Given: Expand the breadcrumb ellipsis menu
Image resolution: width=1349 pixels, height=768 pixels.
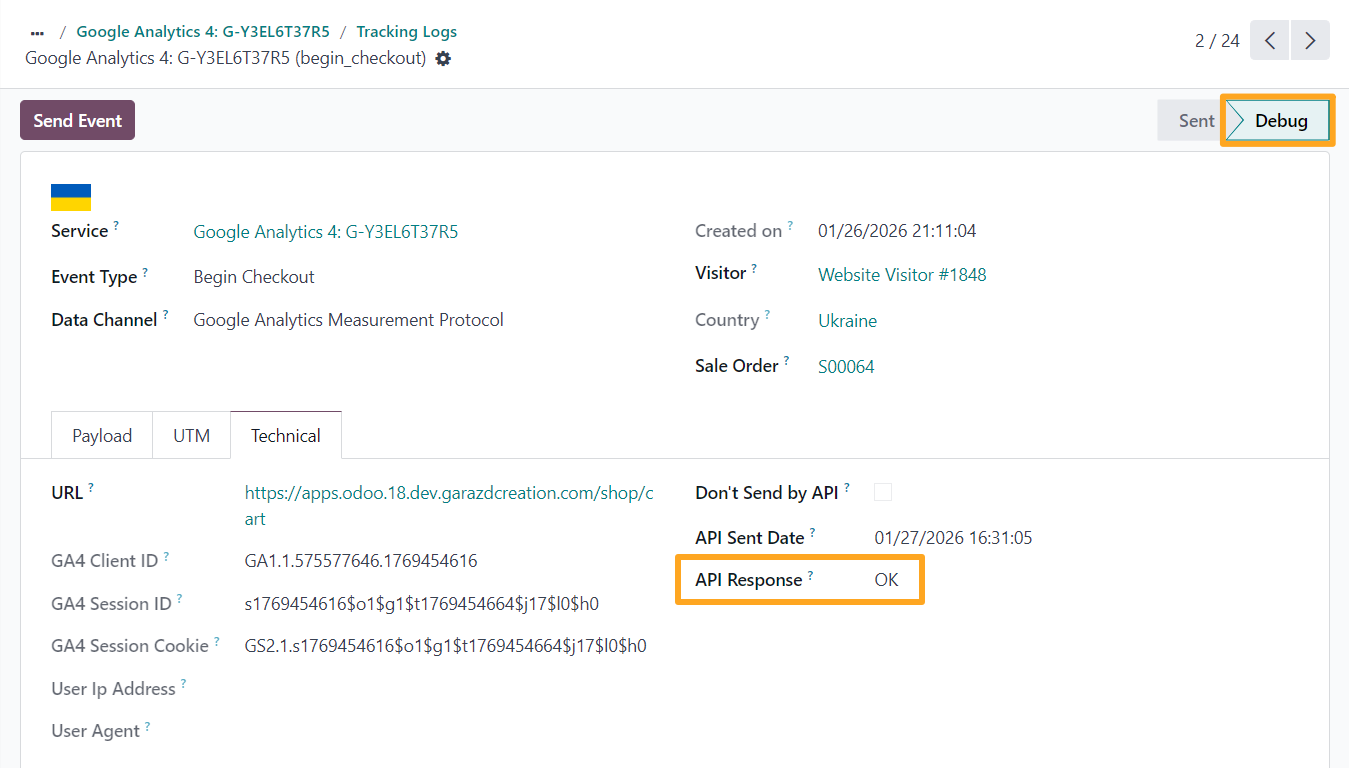Looking at the screenshot, I should (x=38, y=32).
